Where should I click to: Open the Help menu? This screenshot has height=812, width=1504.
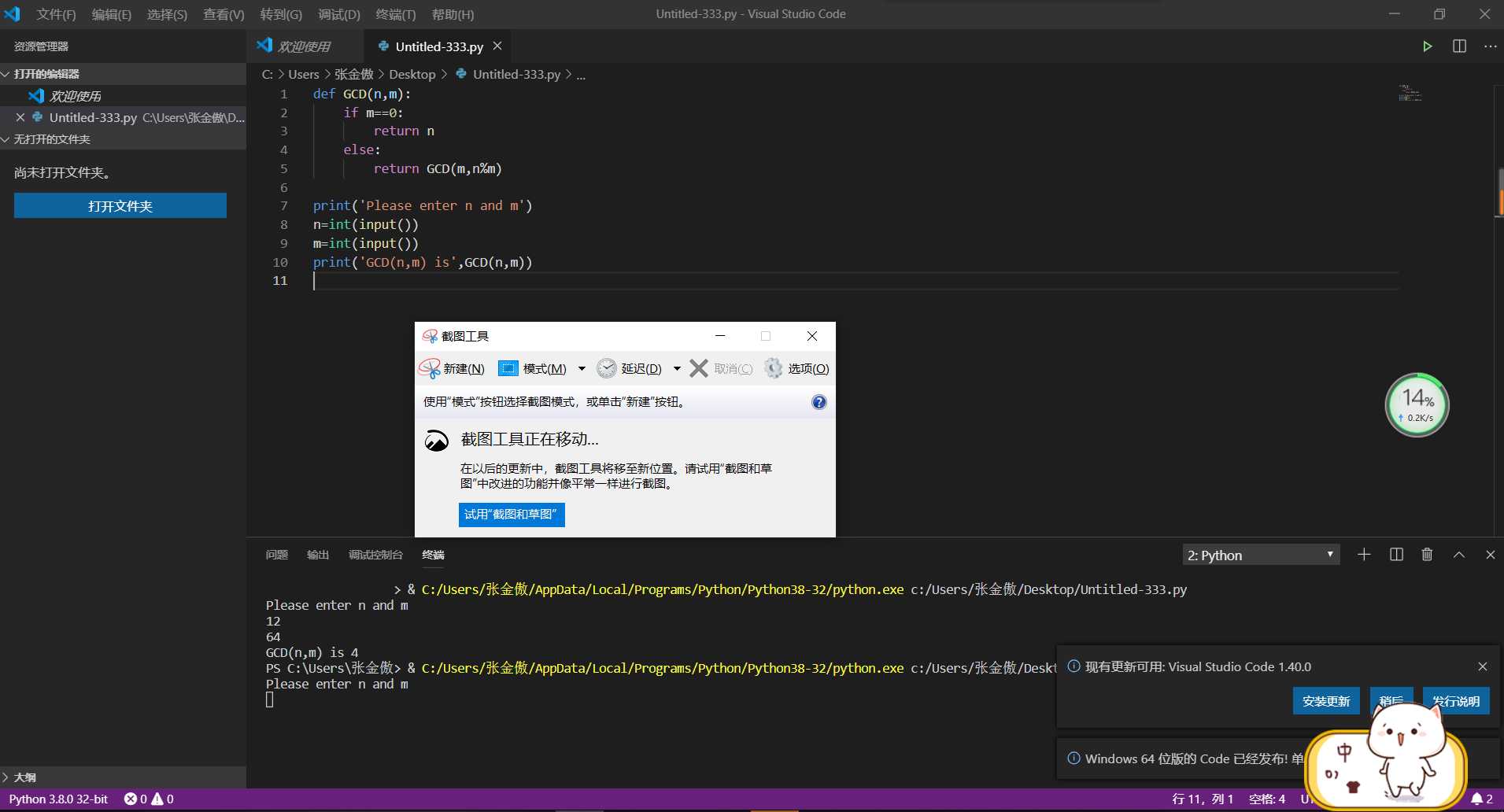453,14
